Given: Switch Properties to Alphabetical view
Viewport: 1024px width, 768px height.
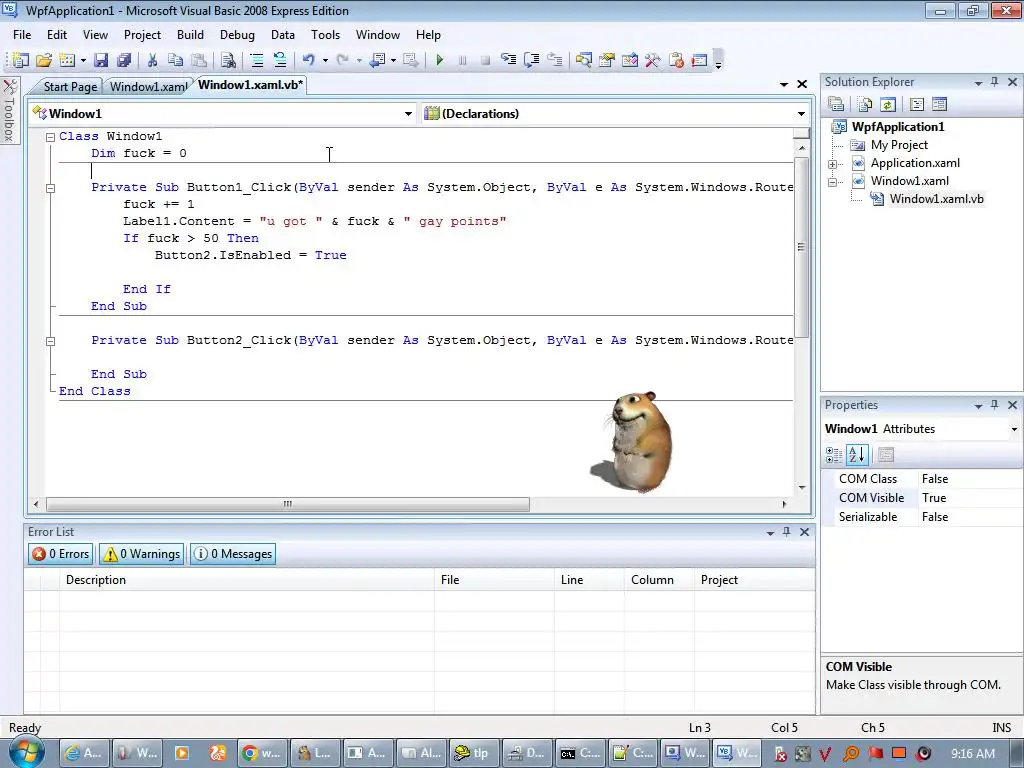Looking at the screenshot, I should (857, 455).
